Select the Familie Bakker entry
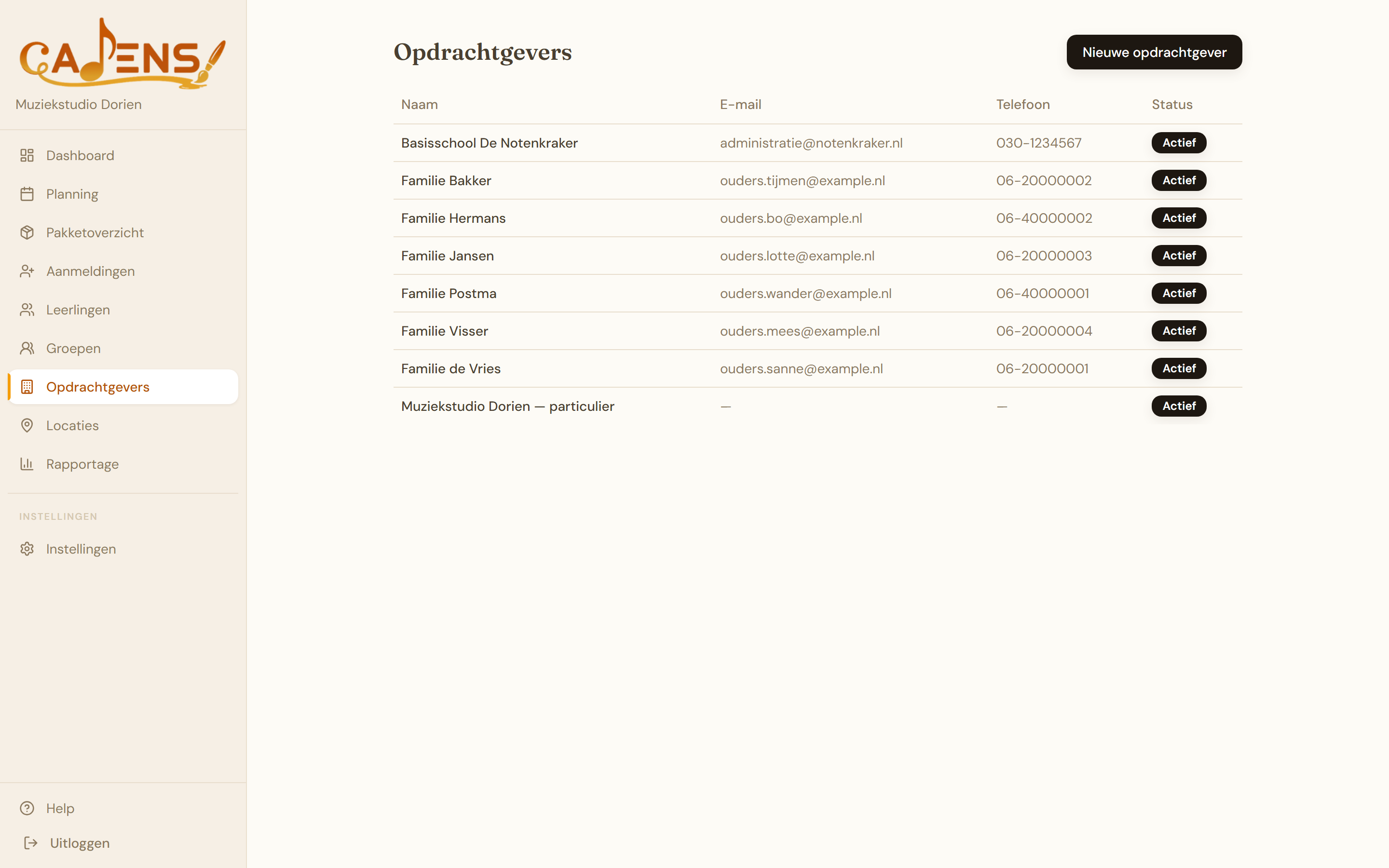Screen dimensions: 1389x868 coord(817,181)
